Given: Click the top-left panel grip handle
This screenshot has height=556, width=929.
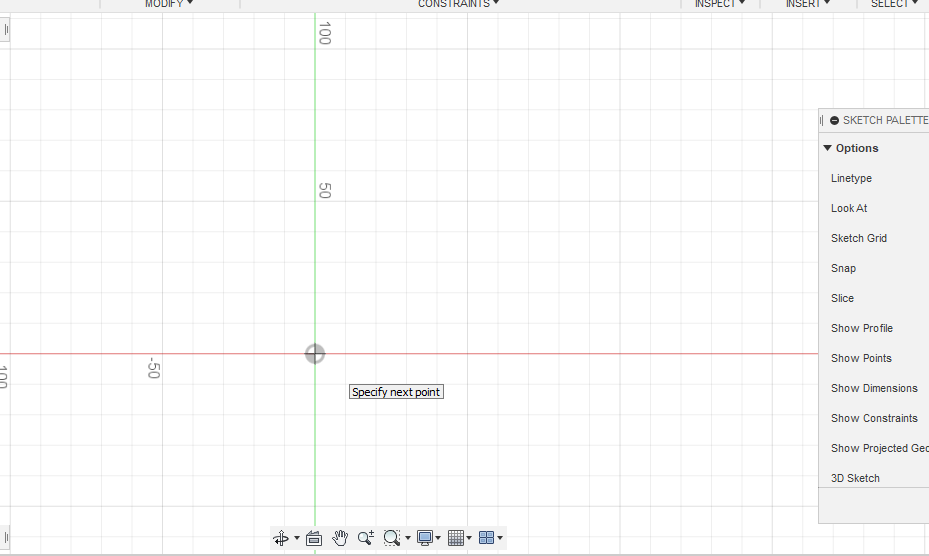Looking at the screenshot, I should coord(6,29).
